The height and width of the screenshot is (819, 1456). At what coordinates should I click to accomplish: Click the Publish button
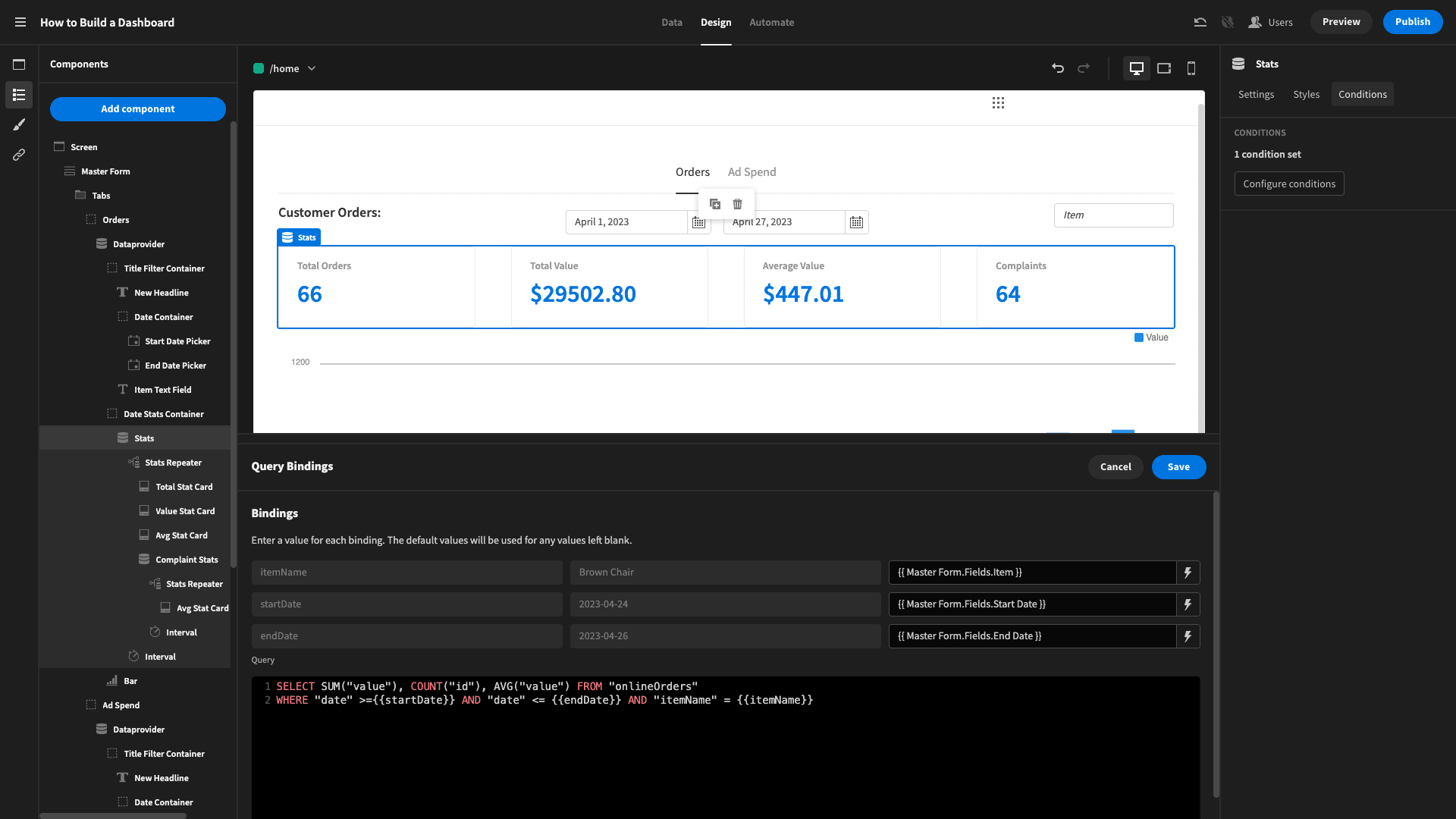click(x=1413, y=22)
